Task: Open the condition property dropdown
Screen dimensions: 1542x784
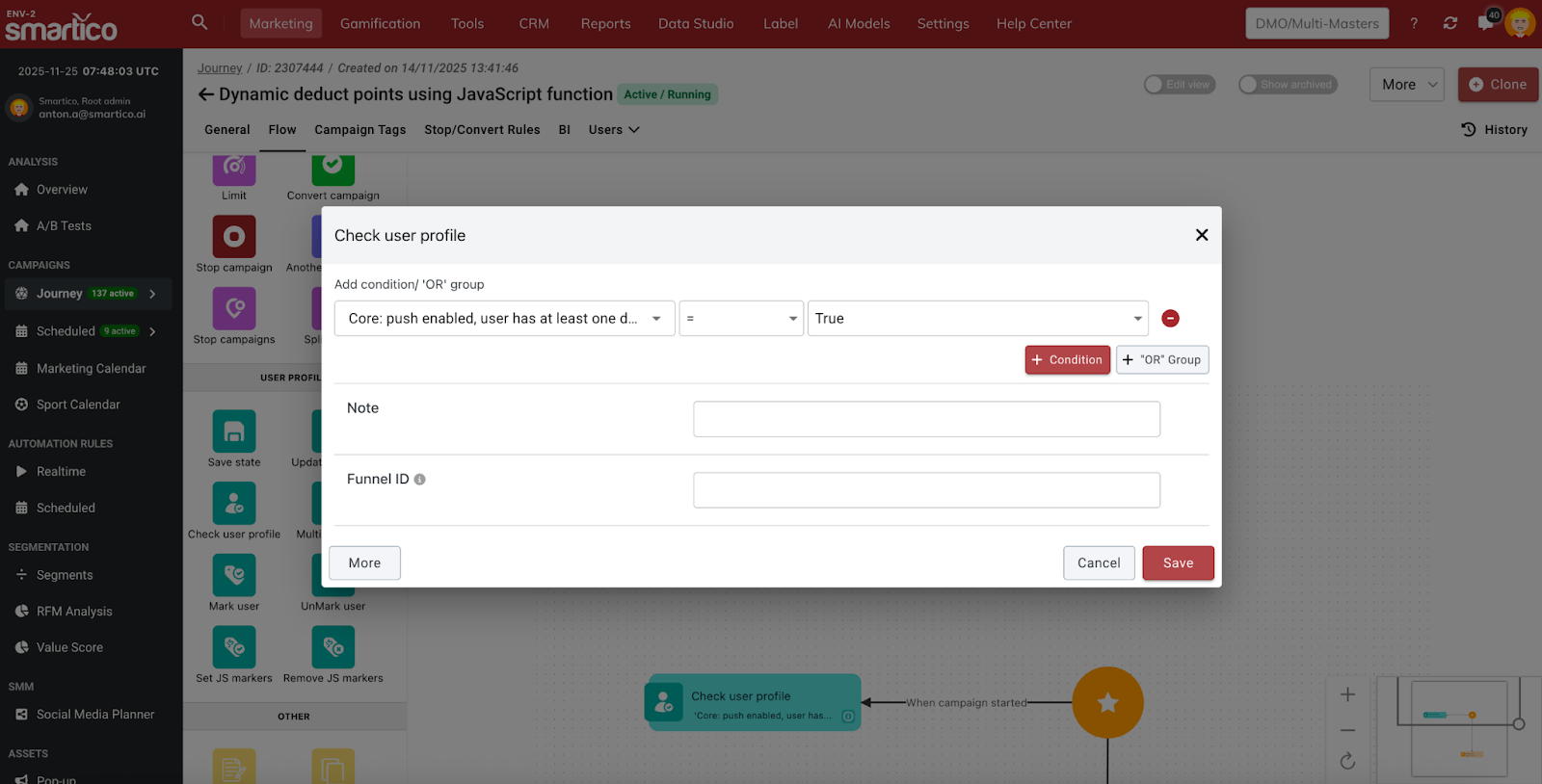Action: (504, 319)
